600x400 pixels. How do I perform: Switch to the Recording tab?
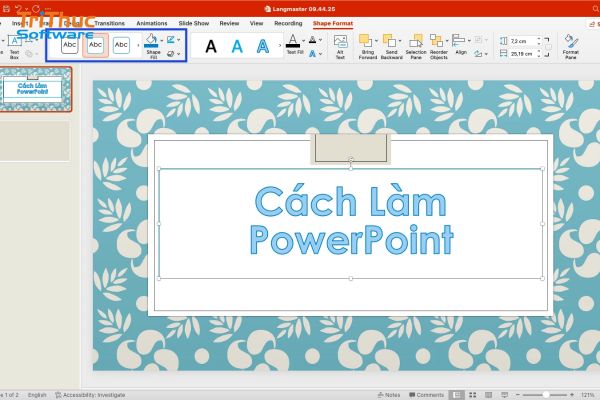288,23
